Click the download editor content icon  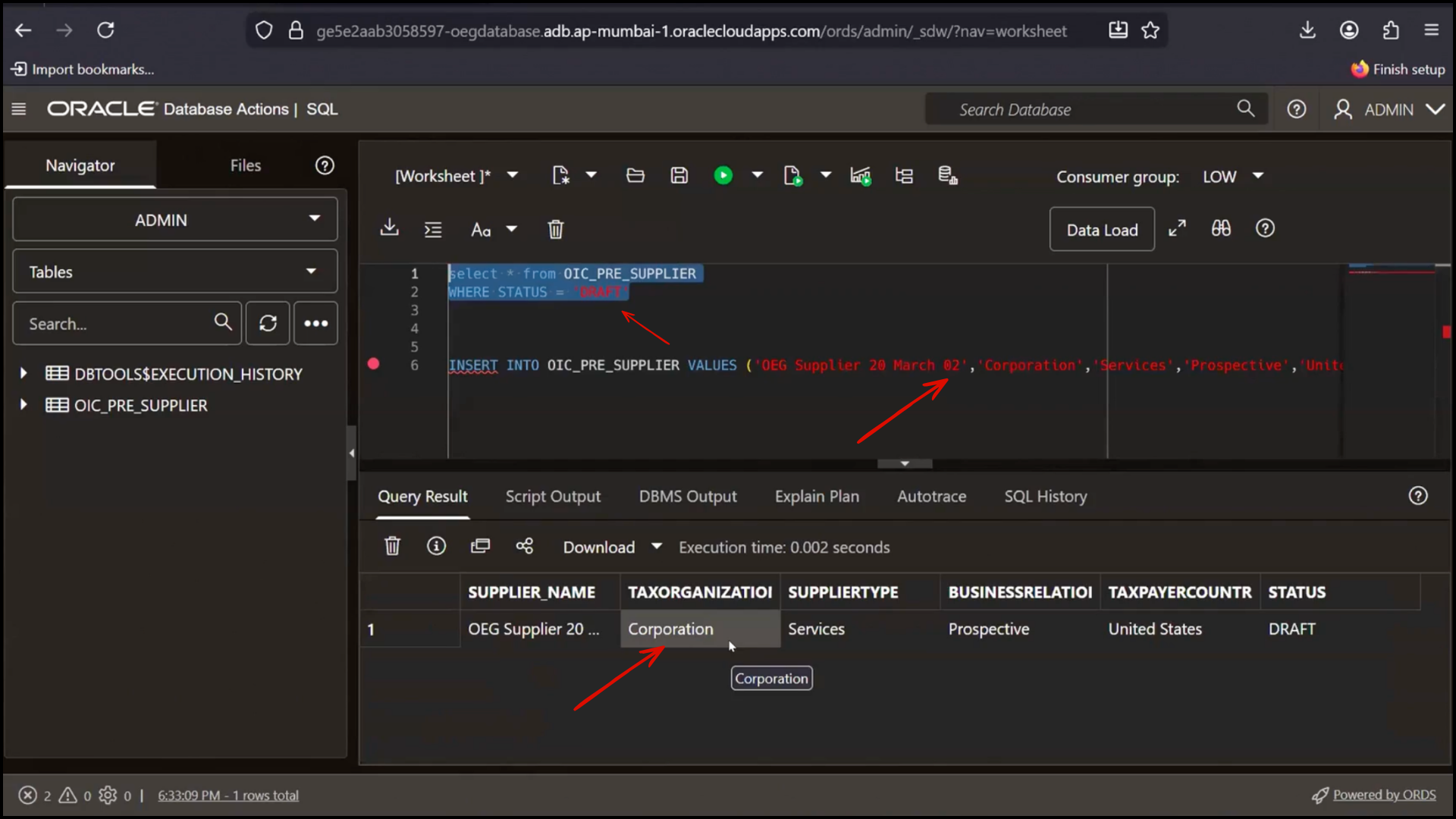(x=389, y=227)
